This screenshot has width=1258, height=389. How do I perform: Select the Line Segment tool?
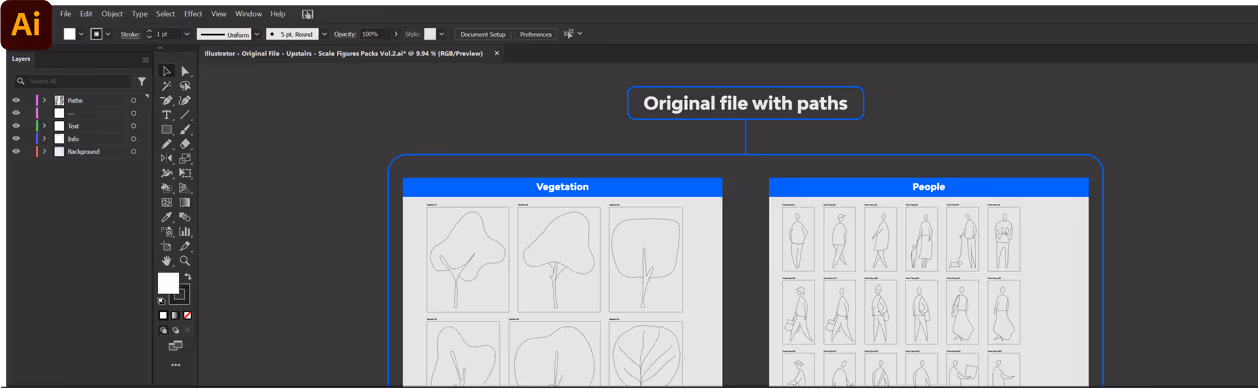(x=185, y=115)
